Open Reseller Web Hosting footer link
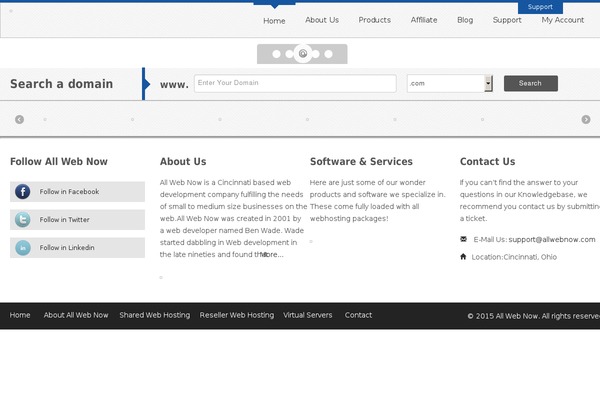 coord(237,315)
